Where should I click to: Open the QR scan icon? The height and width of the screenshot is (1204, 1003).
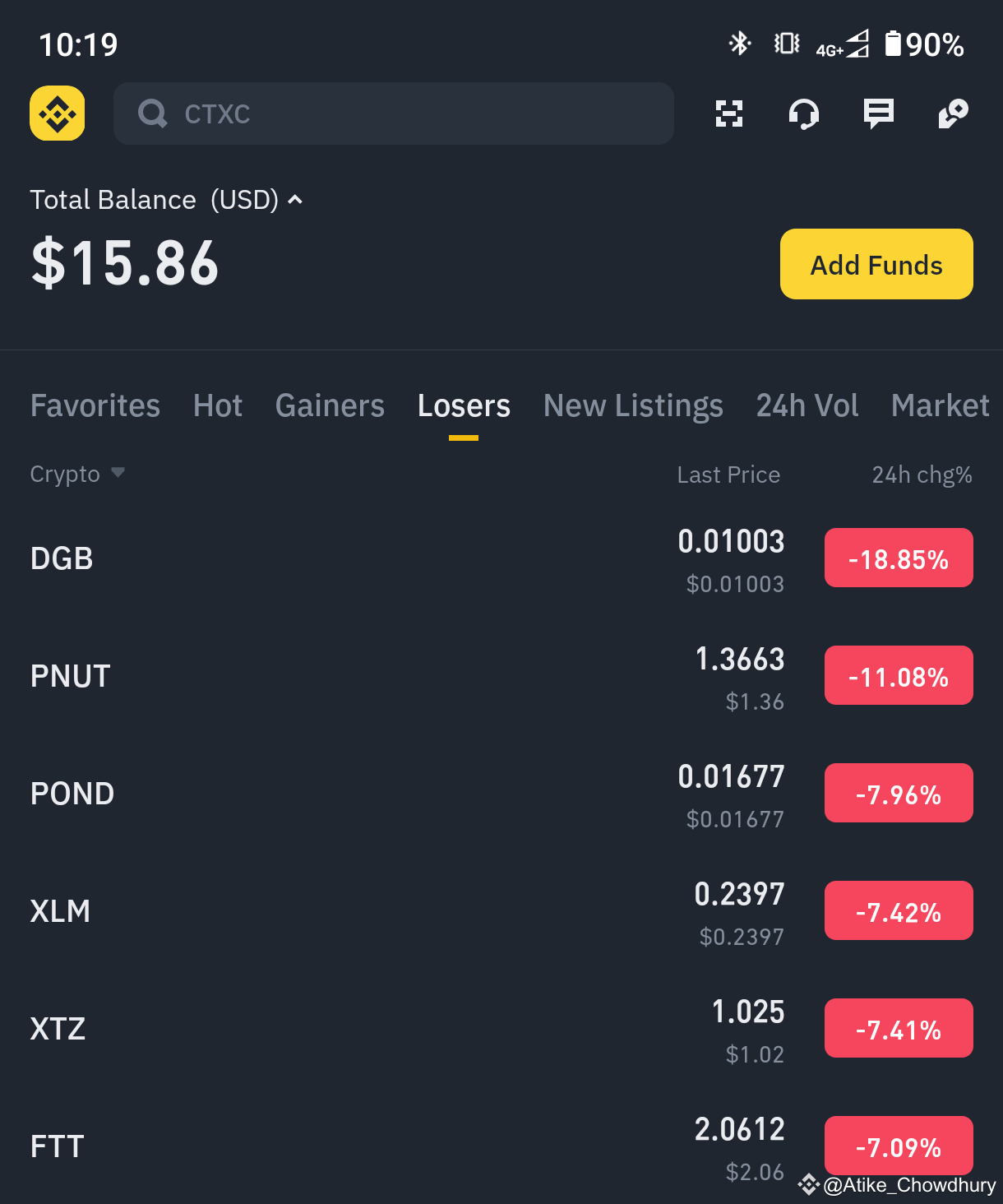[729, 113]
